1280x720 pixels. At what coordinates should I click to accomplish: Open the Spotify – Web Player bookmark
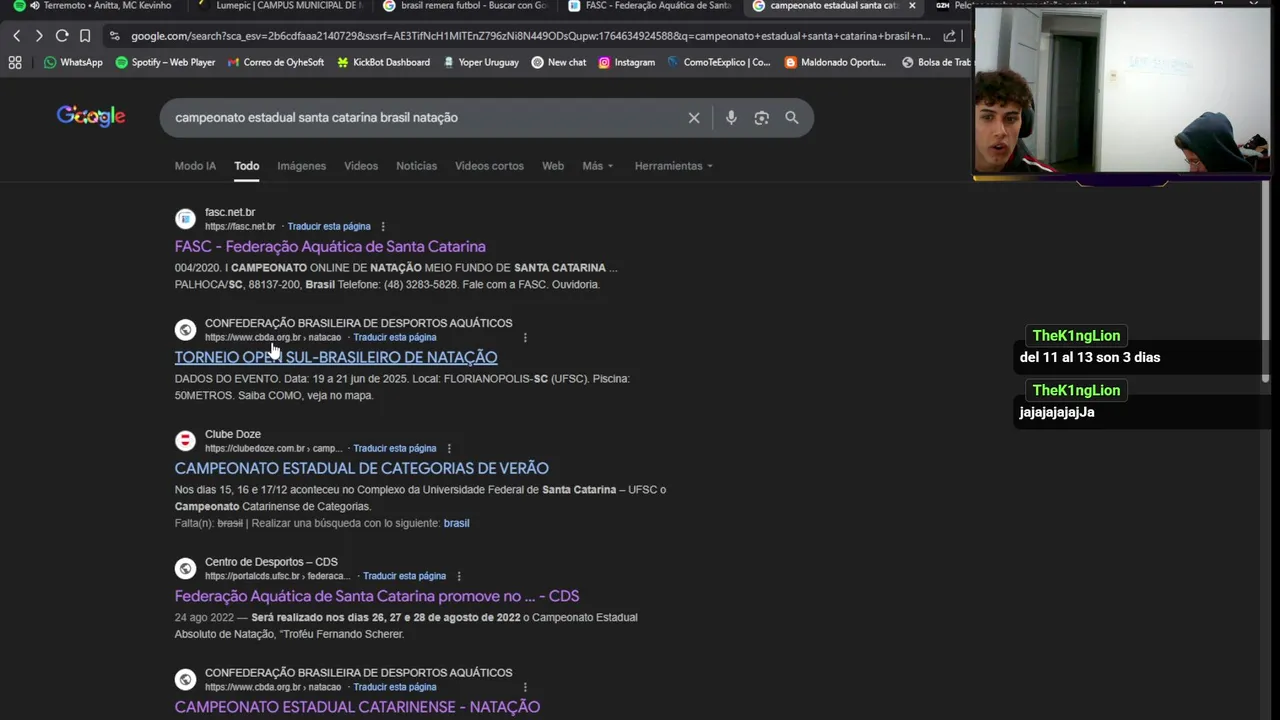pyautogui.click(x=165, y=62)
